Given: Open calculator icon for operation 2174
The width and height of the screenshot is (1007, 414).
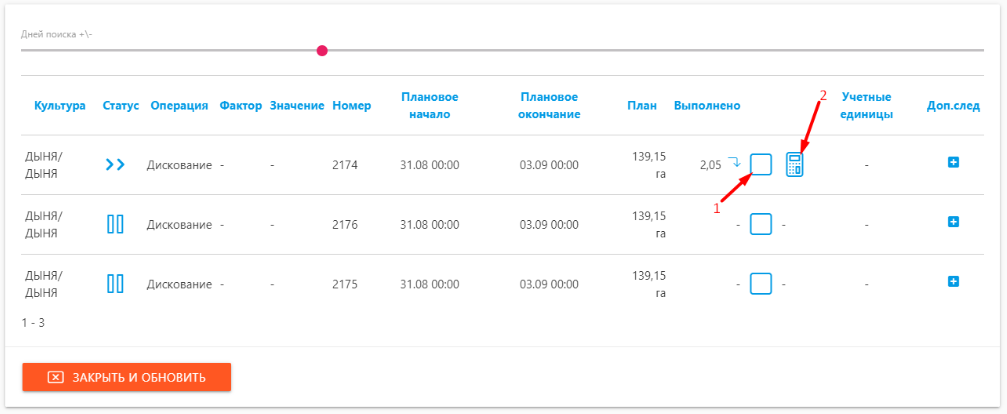Looking at the screenshot, I should tap(795, 165).
